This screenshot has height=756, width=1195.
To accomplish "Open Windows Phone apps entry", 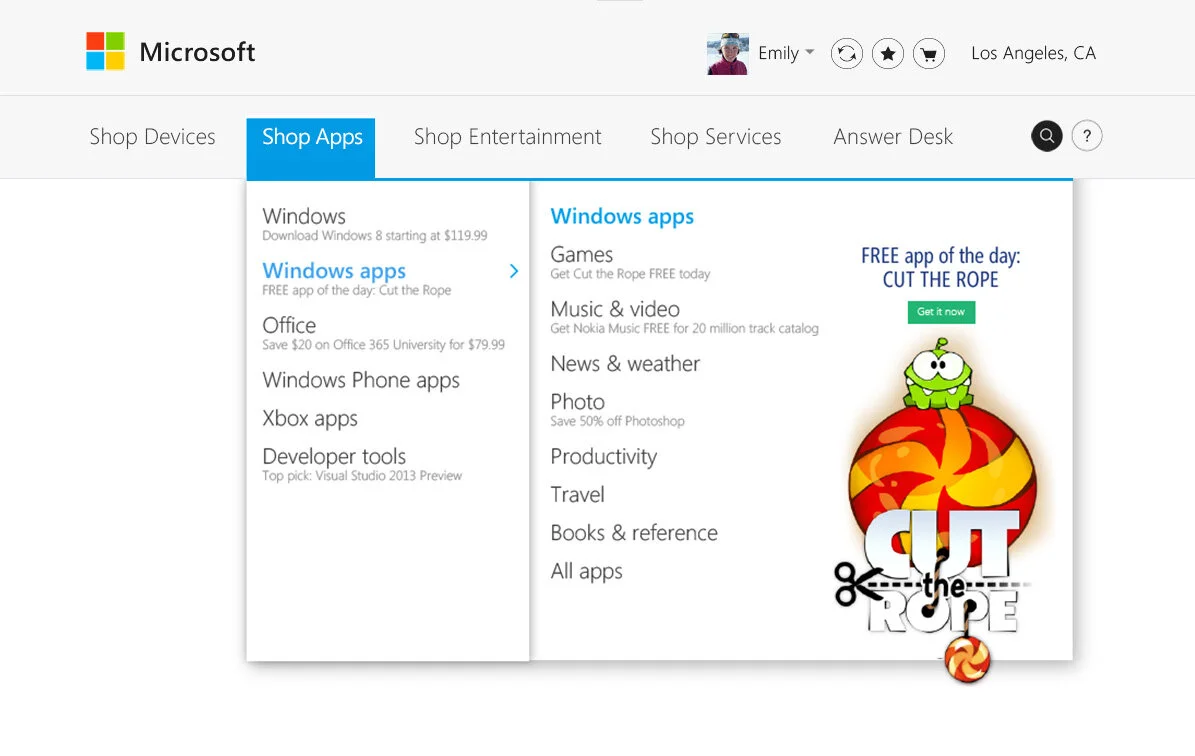I will click(x=361, y=380).
